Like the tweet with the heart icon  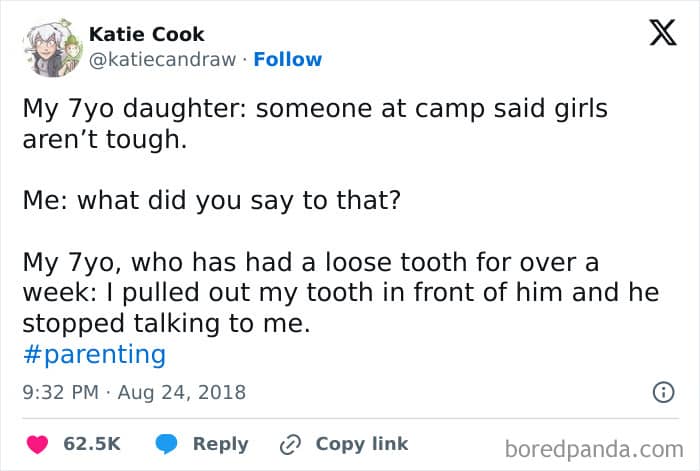click(37, 444)
